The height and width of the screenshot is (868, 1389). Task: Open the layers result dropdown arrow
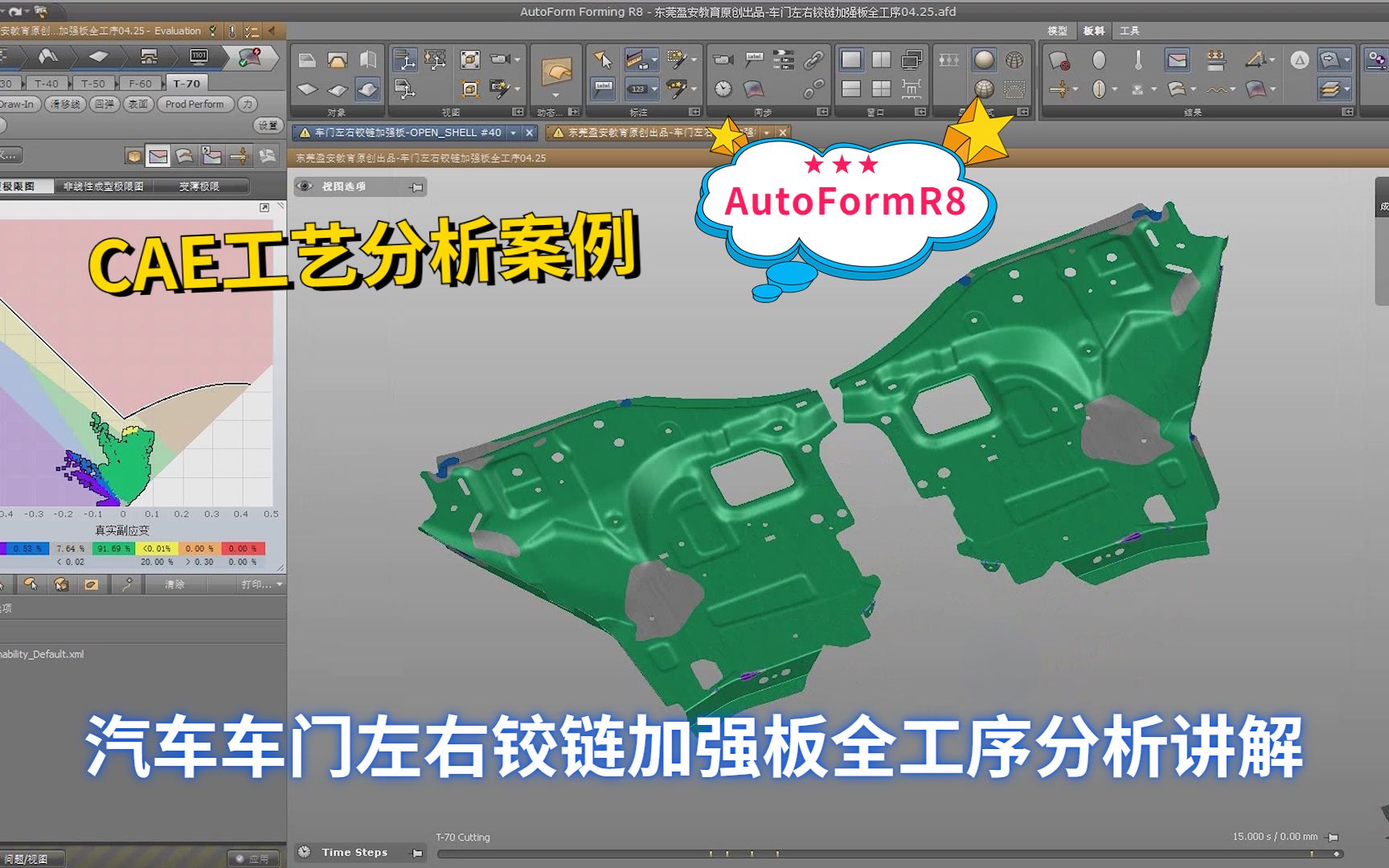click(1347, 88)
